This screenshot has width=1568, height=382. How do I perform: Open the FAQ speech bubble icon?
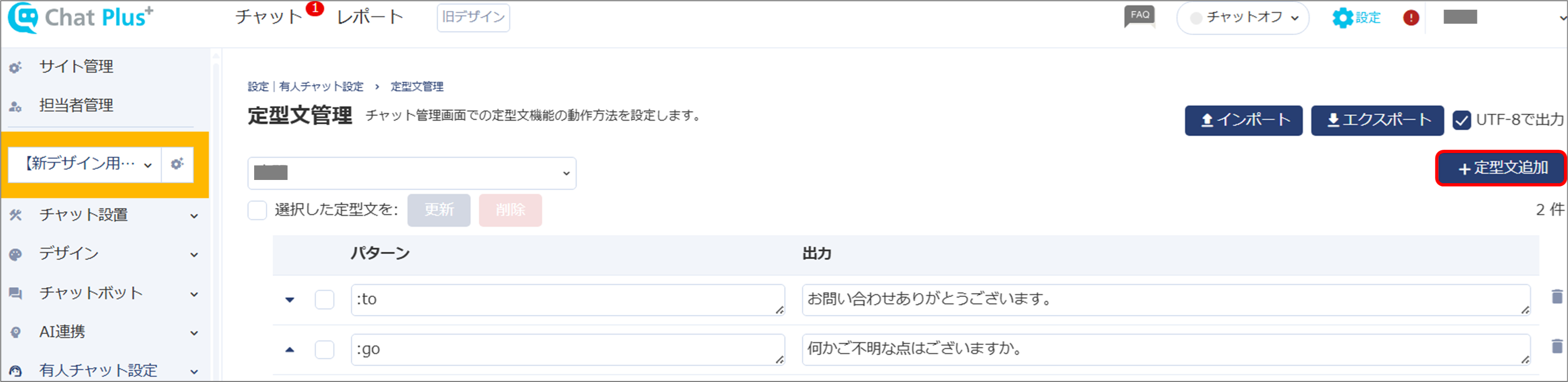tap(1139, 17)
